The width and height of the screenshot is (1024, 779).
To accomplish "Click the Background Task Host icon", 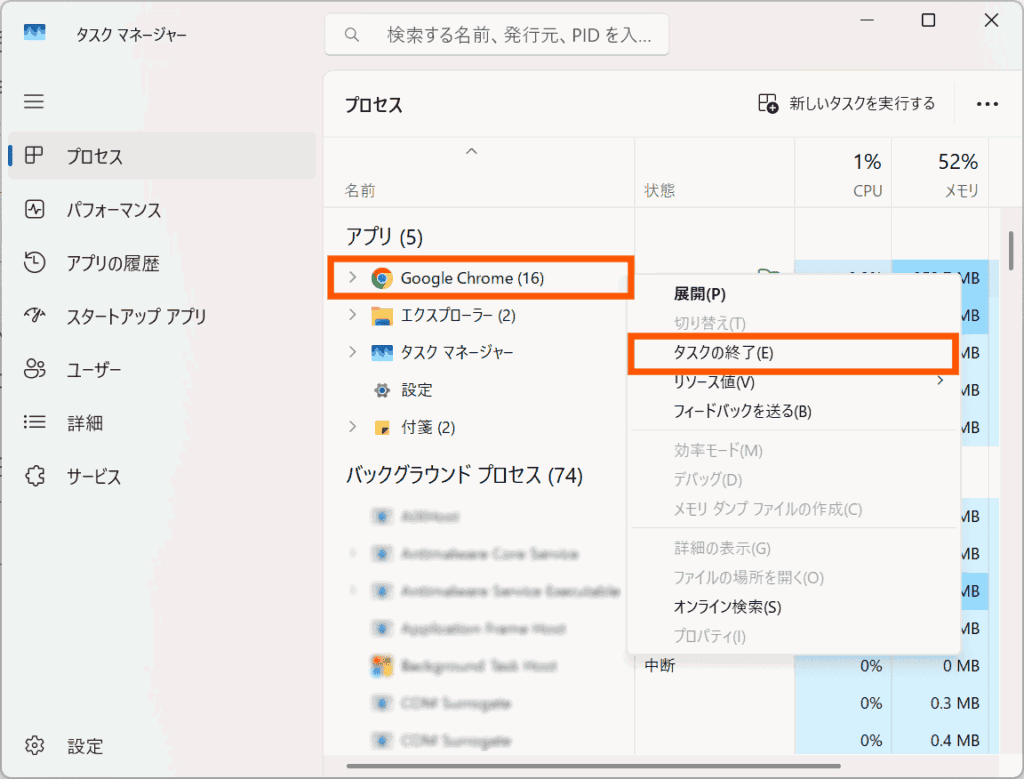I will [381, 665].
